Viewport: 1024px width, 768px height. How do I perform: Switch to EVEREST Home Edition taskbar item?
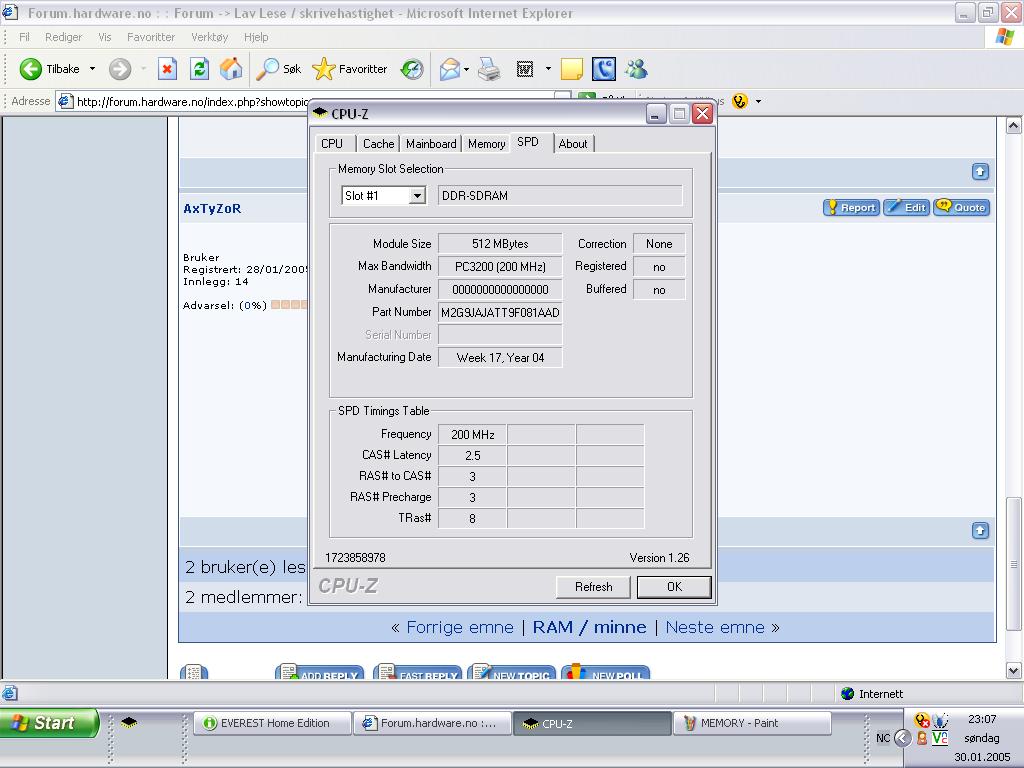[x=272, y=723]
